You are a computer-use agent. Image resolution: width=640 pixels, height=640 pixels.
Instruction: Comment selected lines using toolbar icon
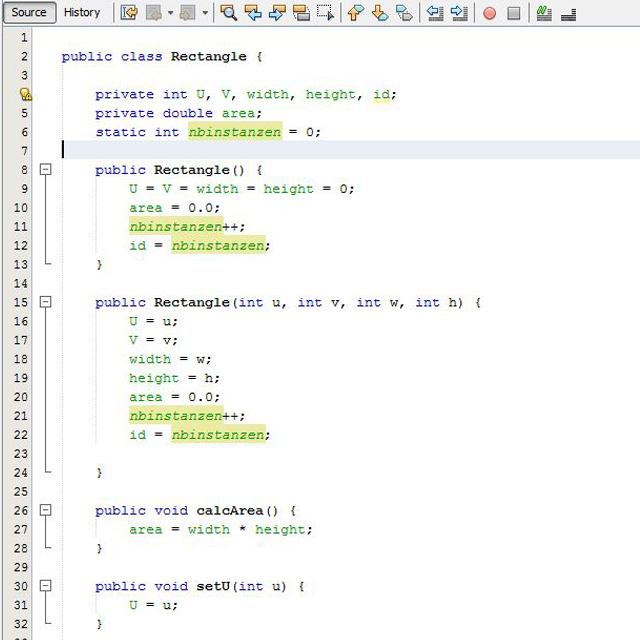coord(543,13)
